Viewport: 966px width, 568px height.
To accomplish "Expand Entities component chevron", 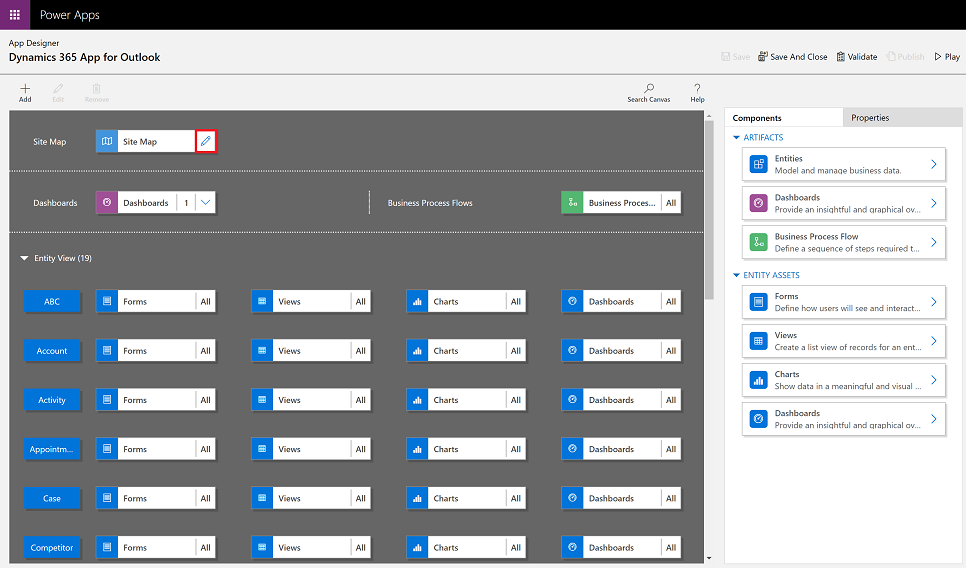I will (933, 164).
